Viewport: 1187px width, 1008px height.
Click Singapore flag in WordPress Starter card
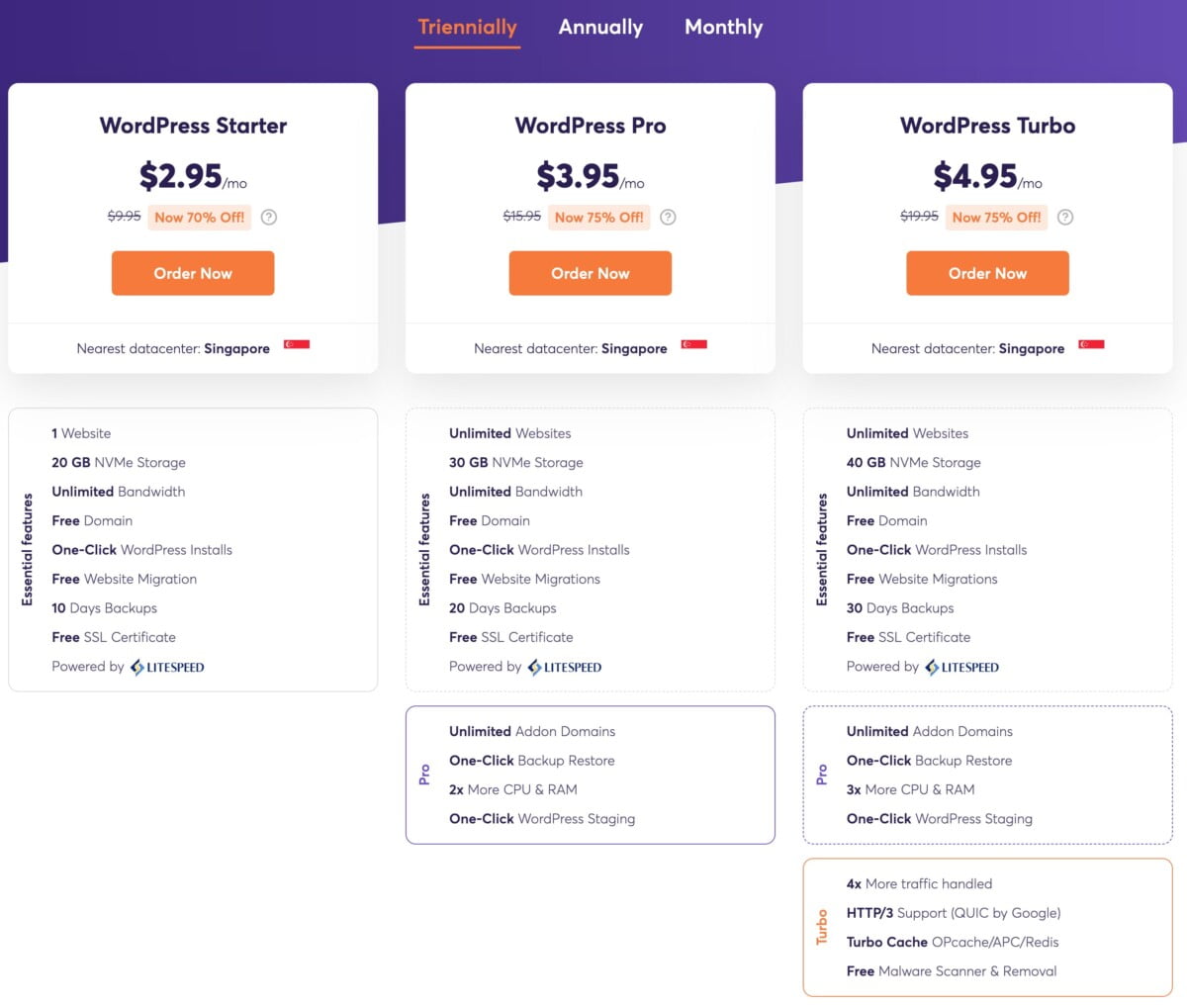297,345
